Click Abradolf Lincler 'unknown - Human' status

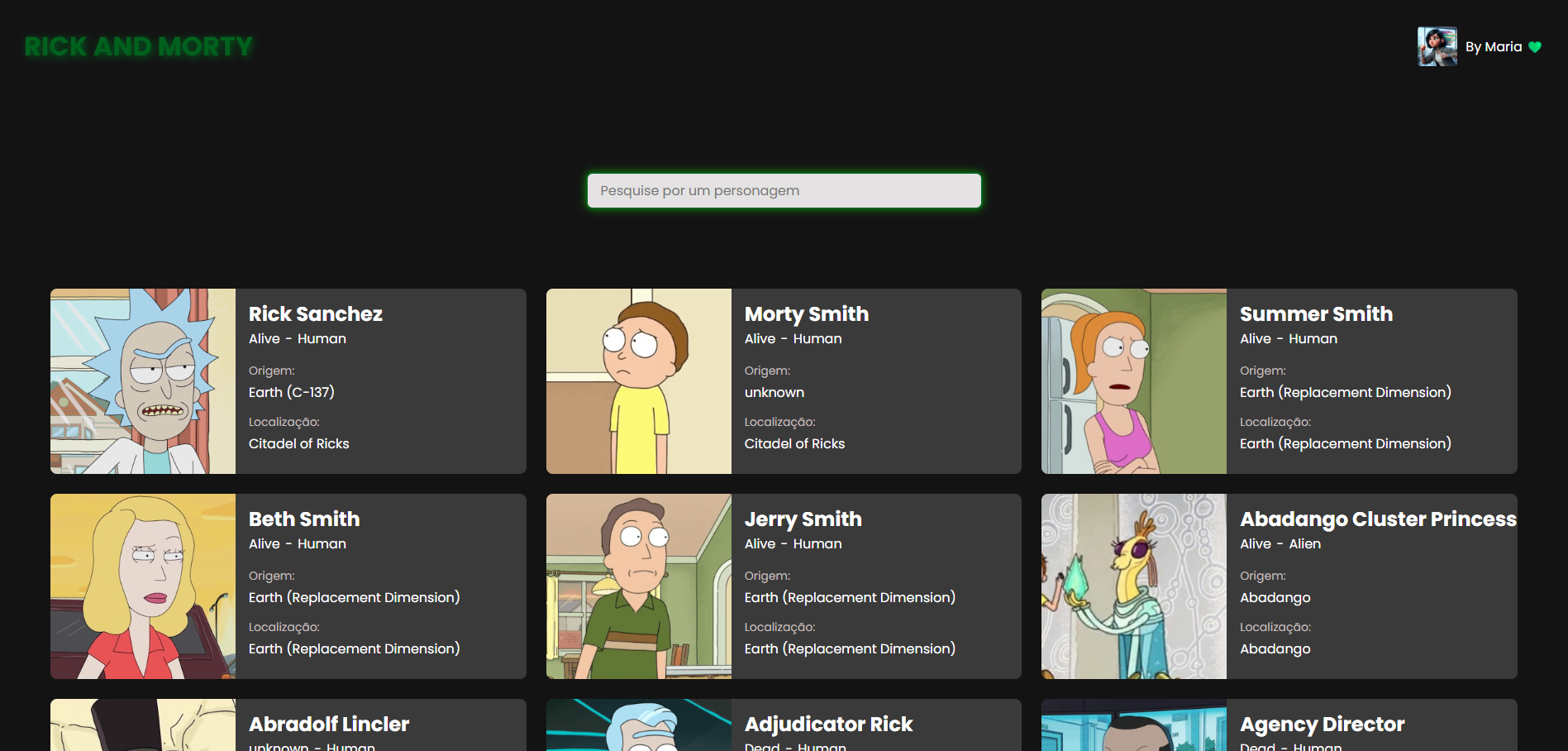coord(312,746)
